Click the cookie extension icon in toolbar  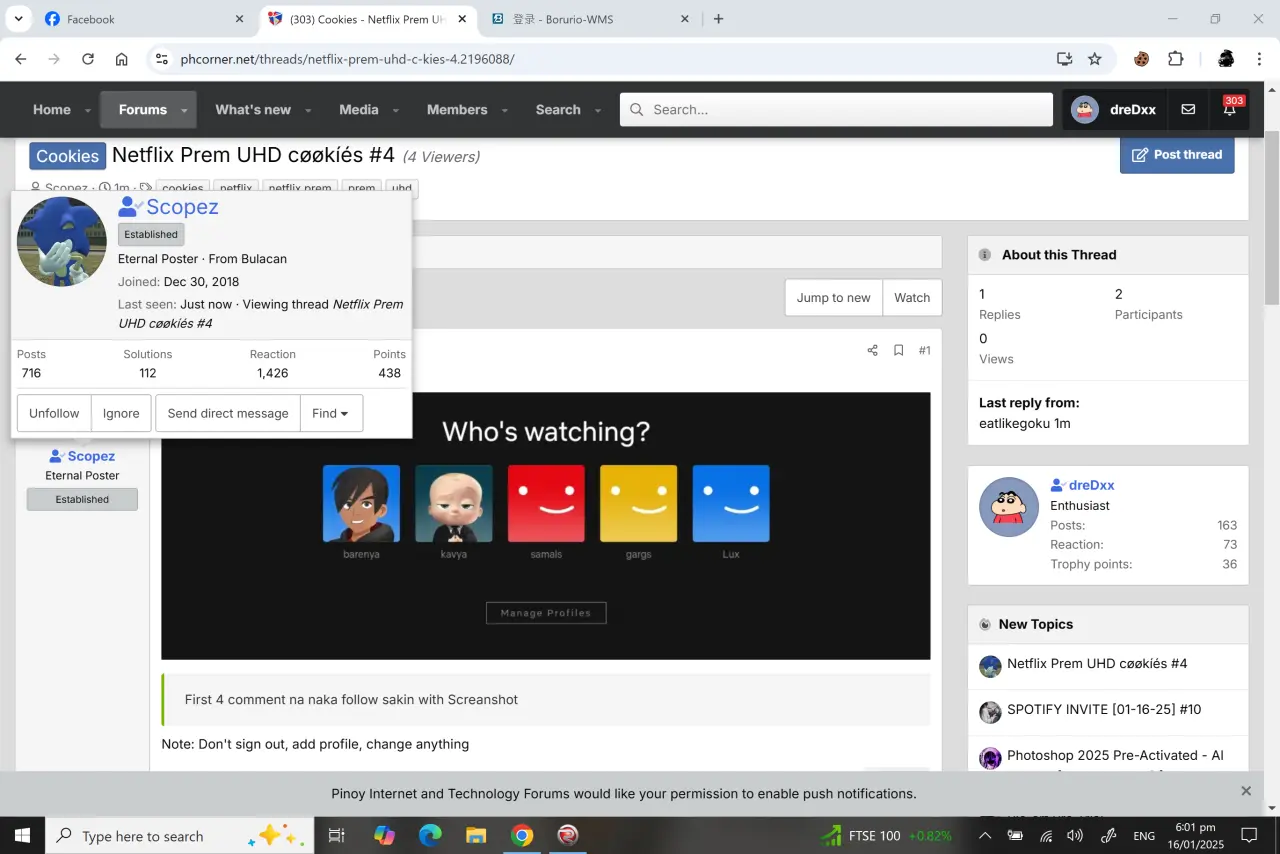pos(1141,59)
